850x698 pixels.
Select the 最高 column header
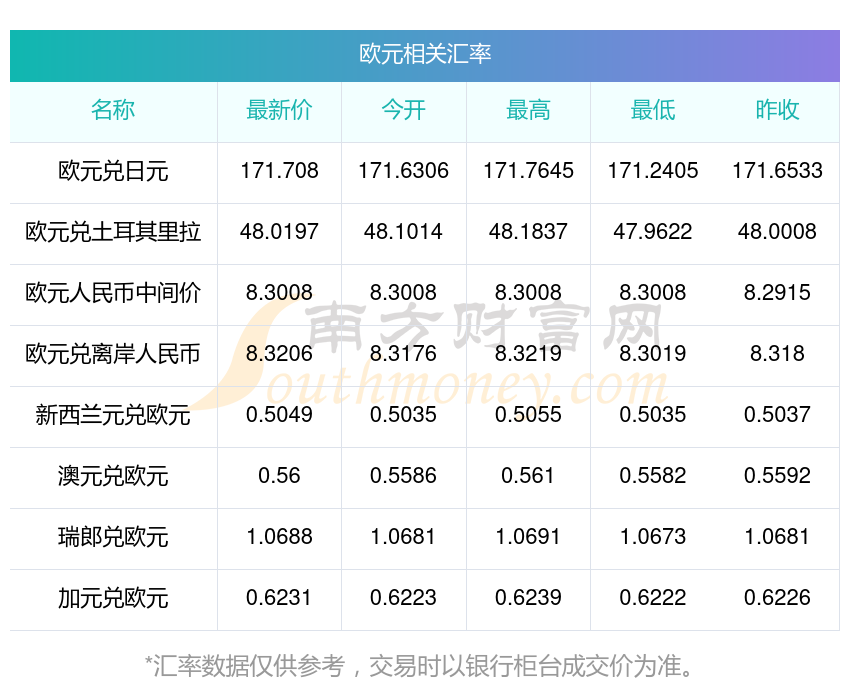point(528,110)
